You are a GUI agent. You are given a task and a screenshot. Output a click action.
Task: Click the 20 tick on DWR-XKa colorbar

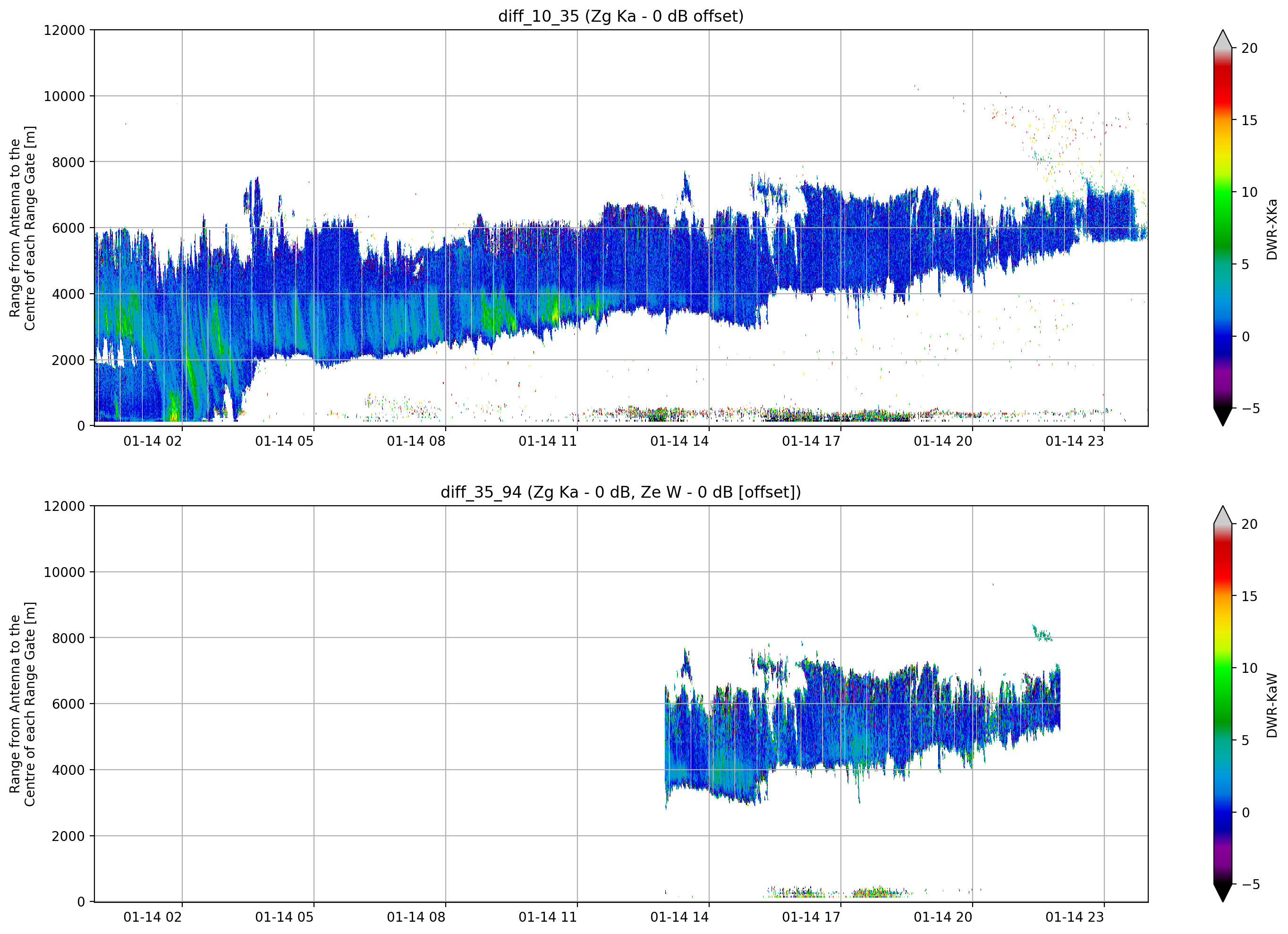1249,48
